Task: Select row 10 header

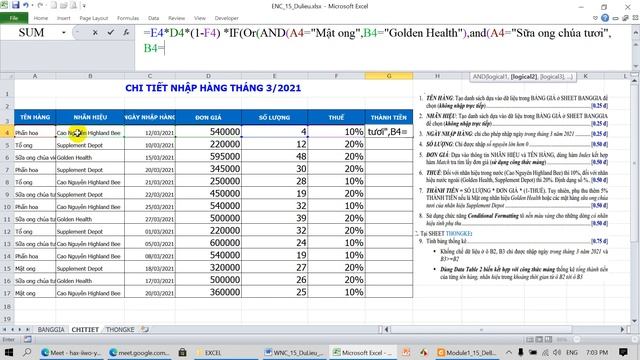Action: pyautogui.click(x=7, y=207)
